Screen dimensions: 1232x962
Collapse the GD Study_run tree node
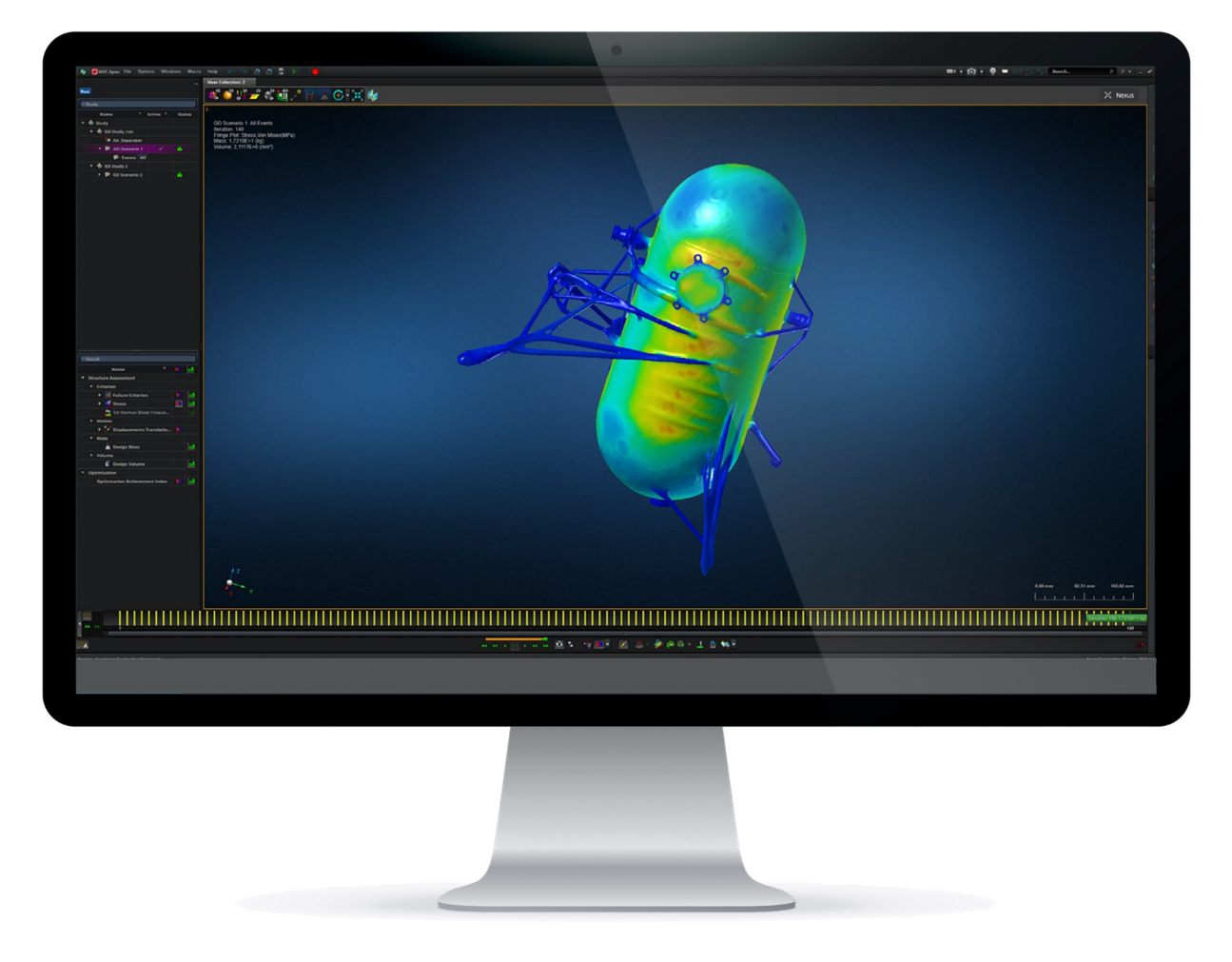point(91,132)
